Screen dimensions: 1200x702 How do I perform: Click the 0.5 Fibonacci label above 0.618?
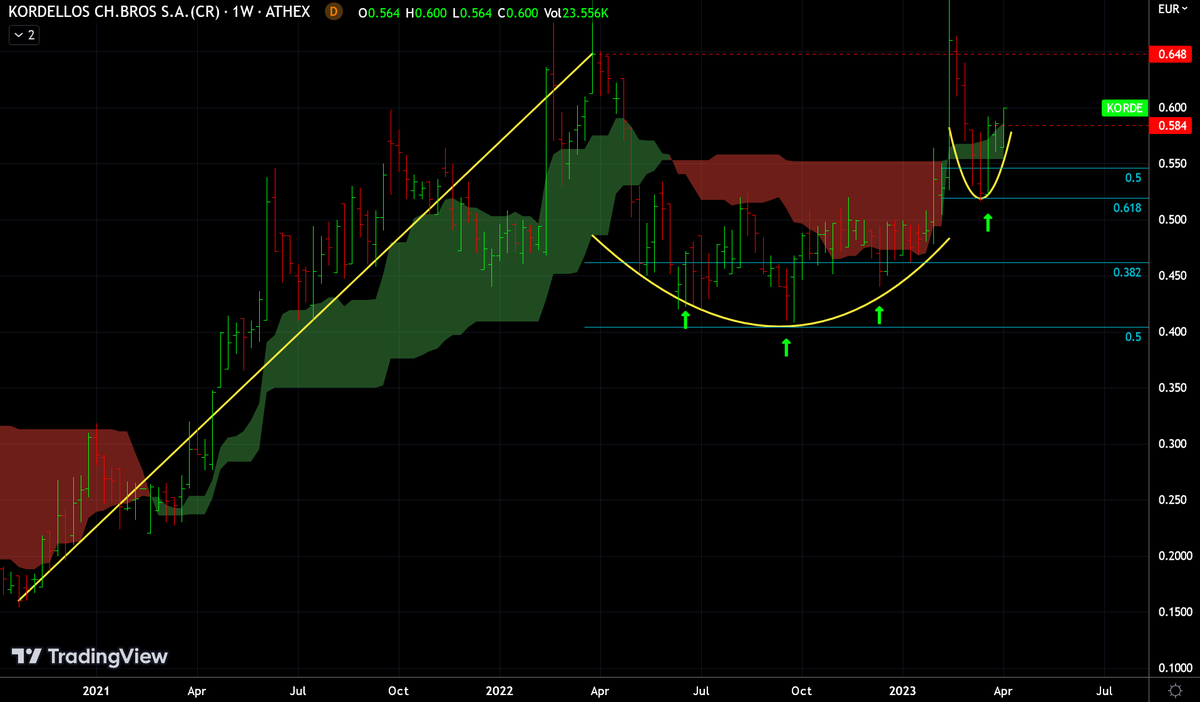click(1133, 178)
